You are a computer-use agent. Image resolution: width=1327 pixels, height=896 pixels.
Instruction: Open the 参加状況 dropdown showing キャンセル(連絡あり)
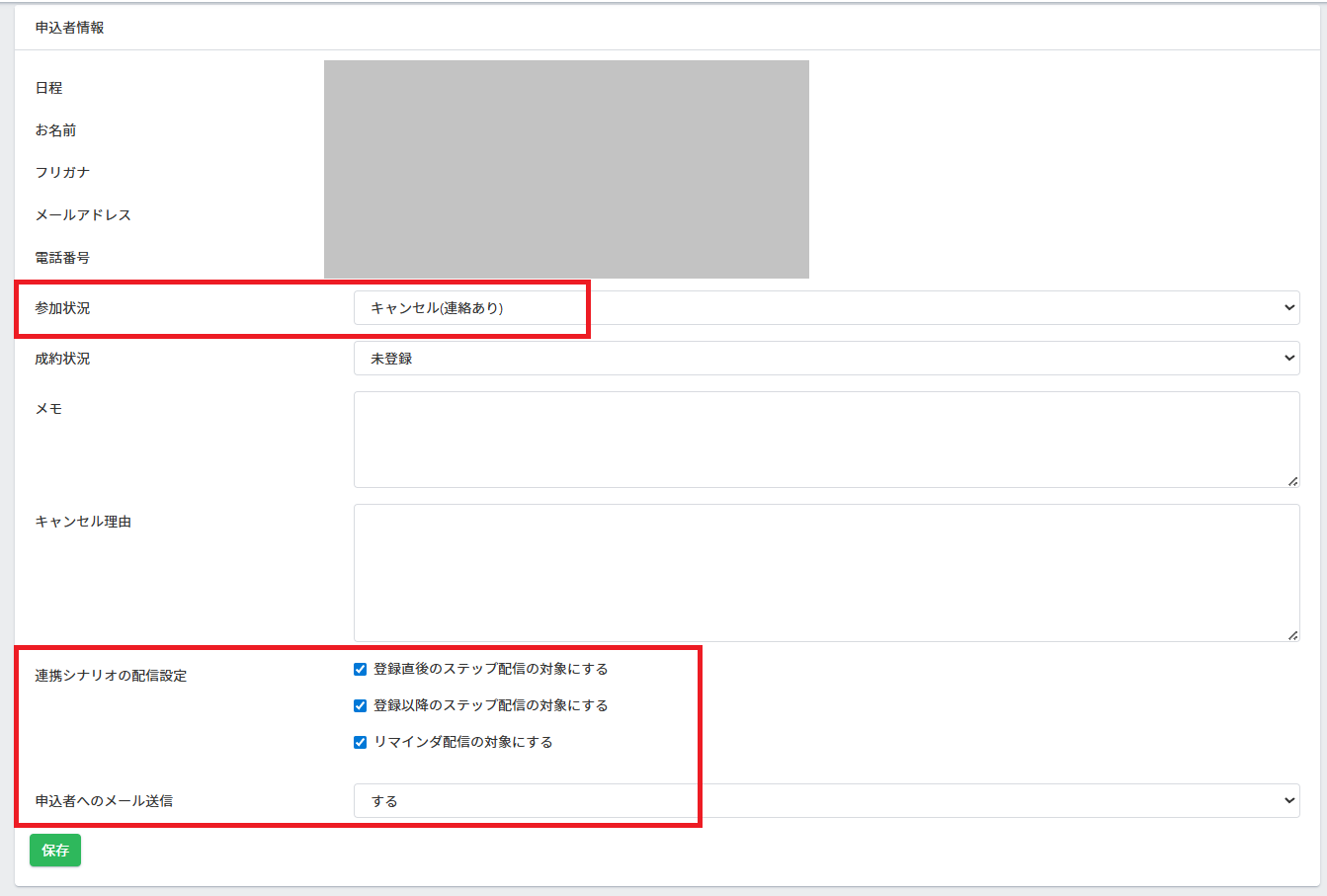[x=826, y=307]
